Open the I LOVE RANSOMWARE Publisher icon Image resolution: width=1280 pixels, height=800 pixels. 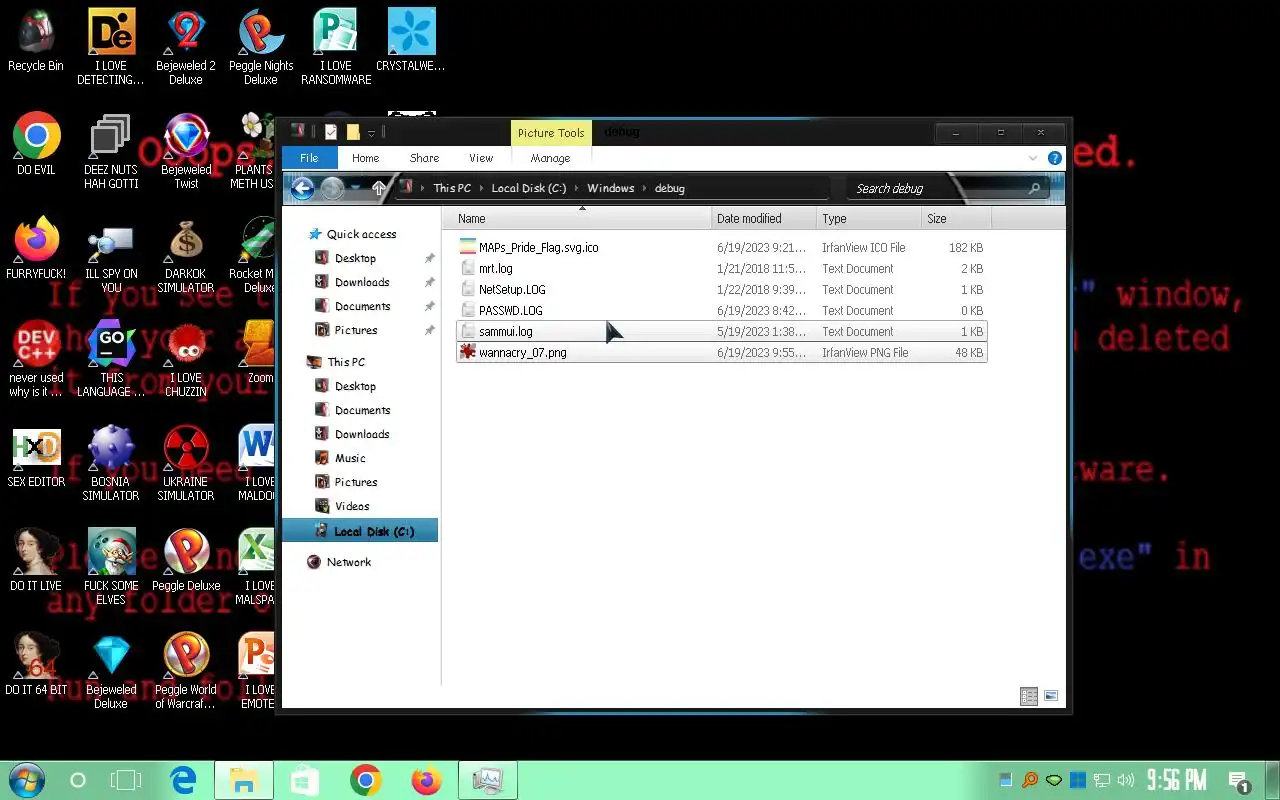tap(336, 46)
